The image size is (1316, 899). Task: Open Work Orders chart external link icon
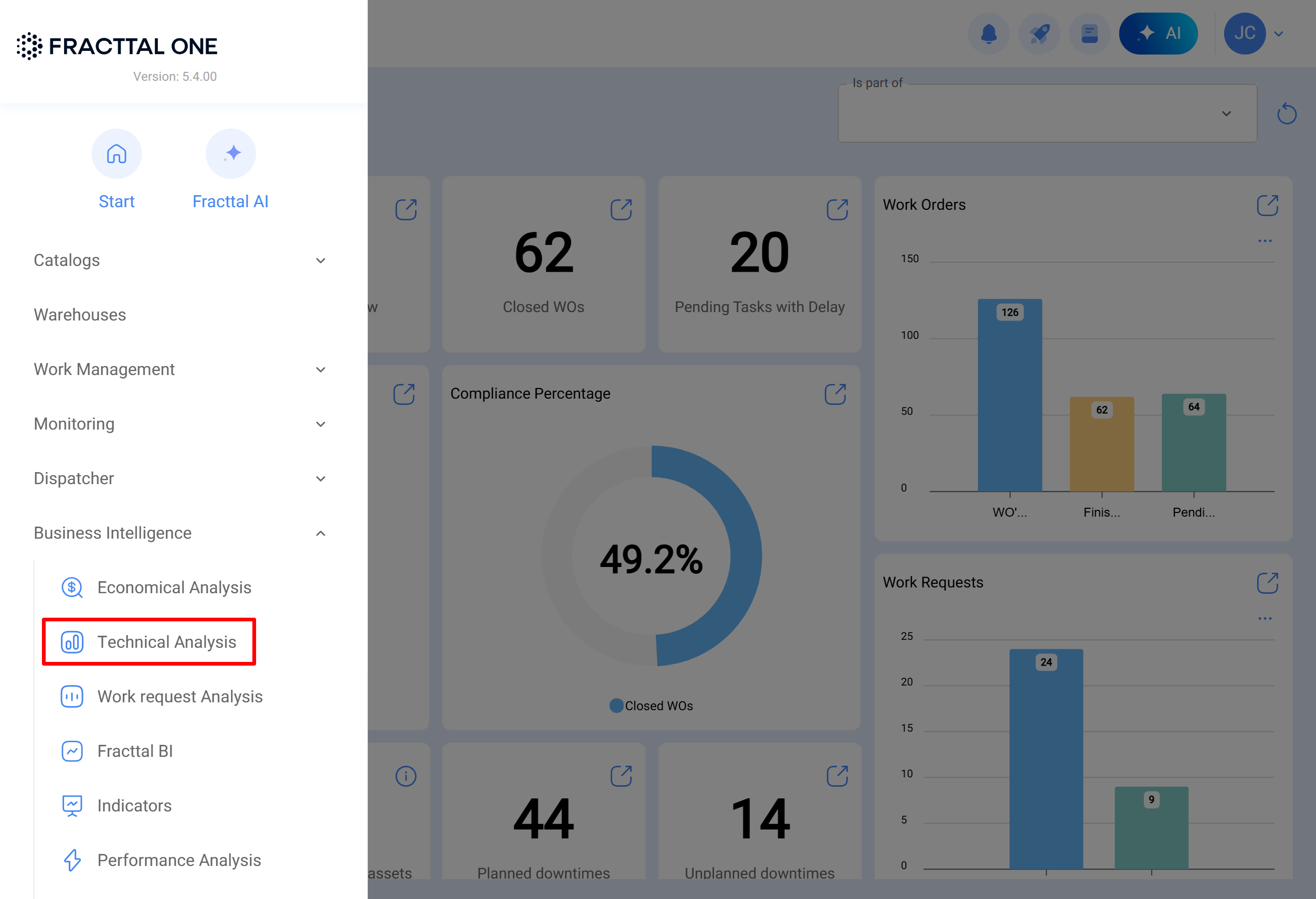(1267, 205)
